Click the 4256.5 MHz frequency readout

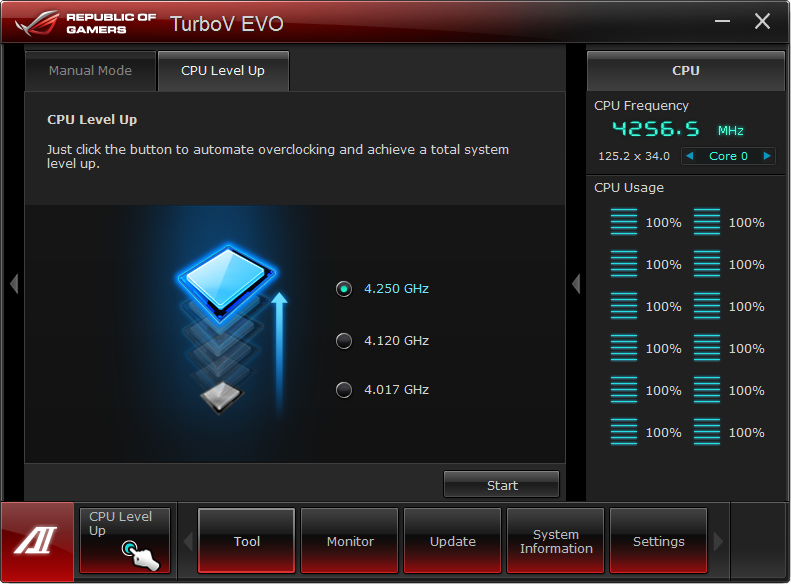(x=677, y=130)
